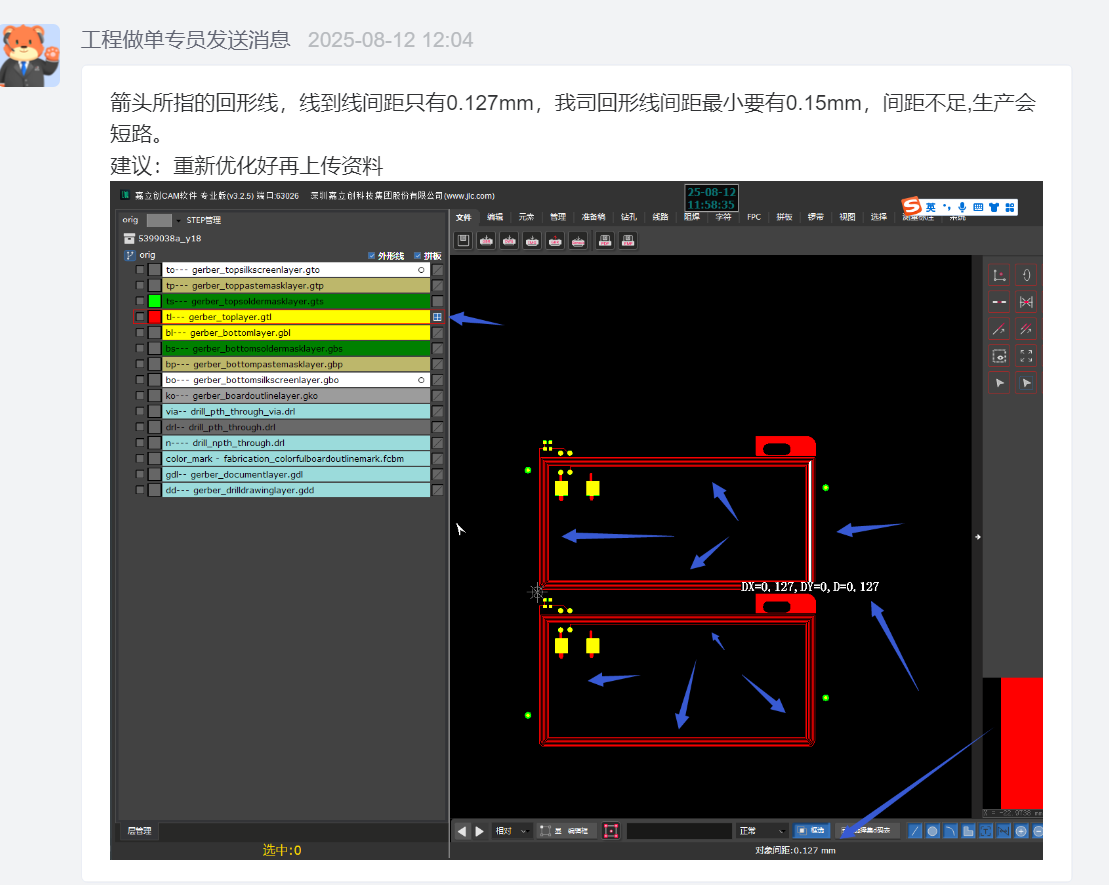Click the red color swatch of toplayer
This screenshot has height=885, width=1109.
154,317
